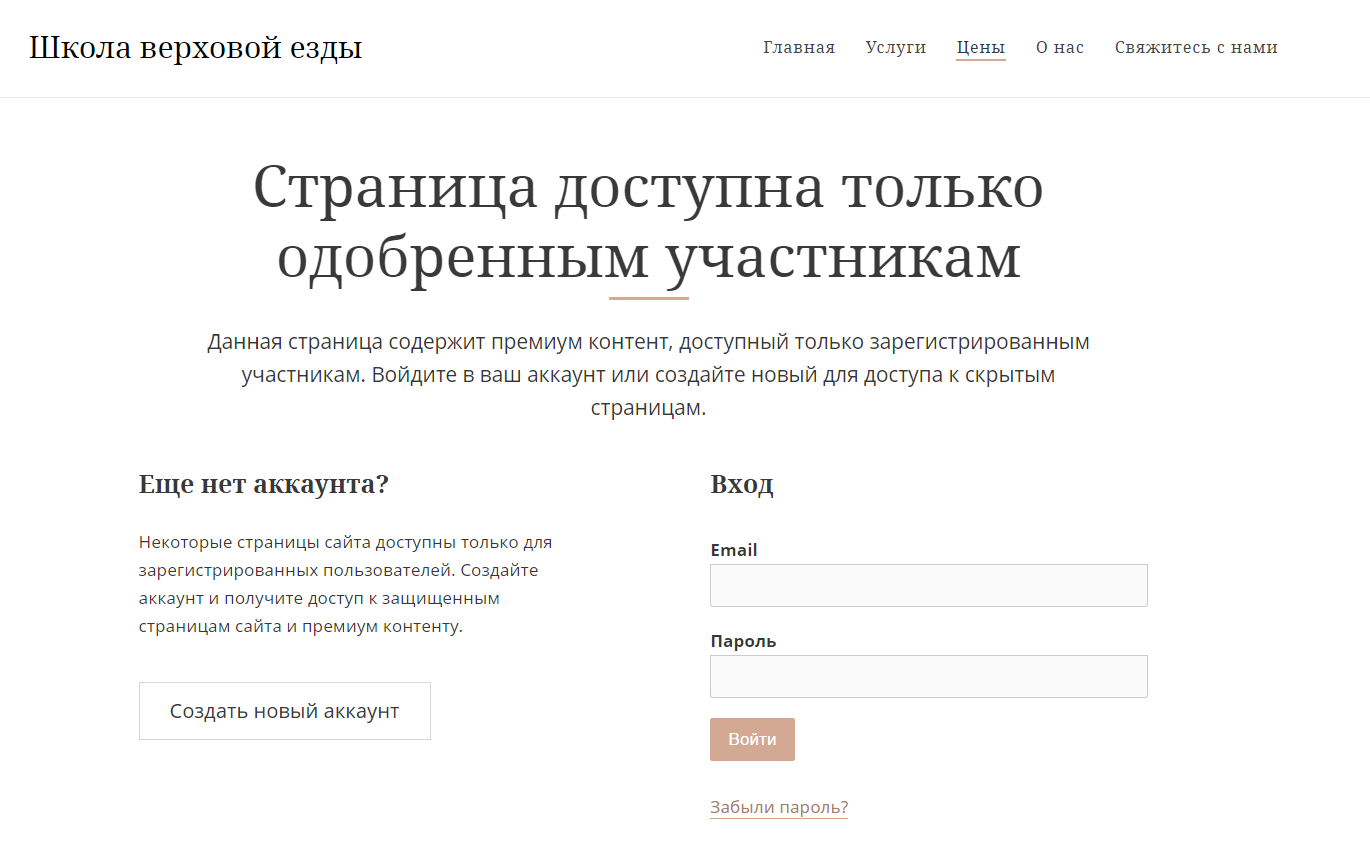Click the Еще нет аккаунта? heading
This screenshot has width=1370, height=856.
[x=263, y=485]
